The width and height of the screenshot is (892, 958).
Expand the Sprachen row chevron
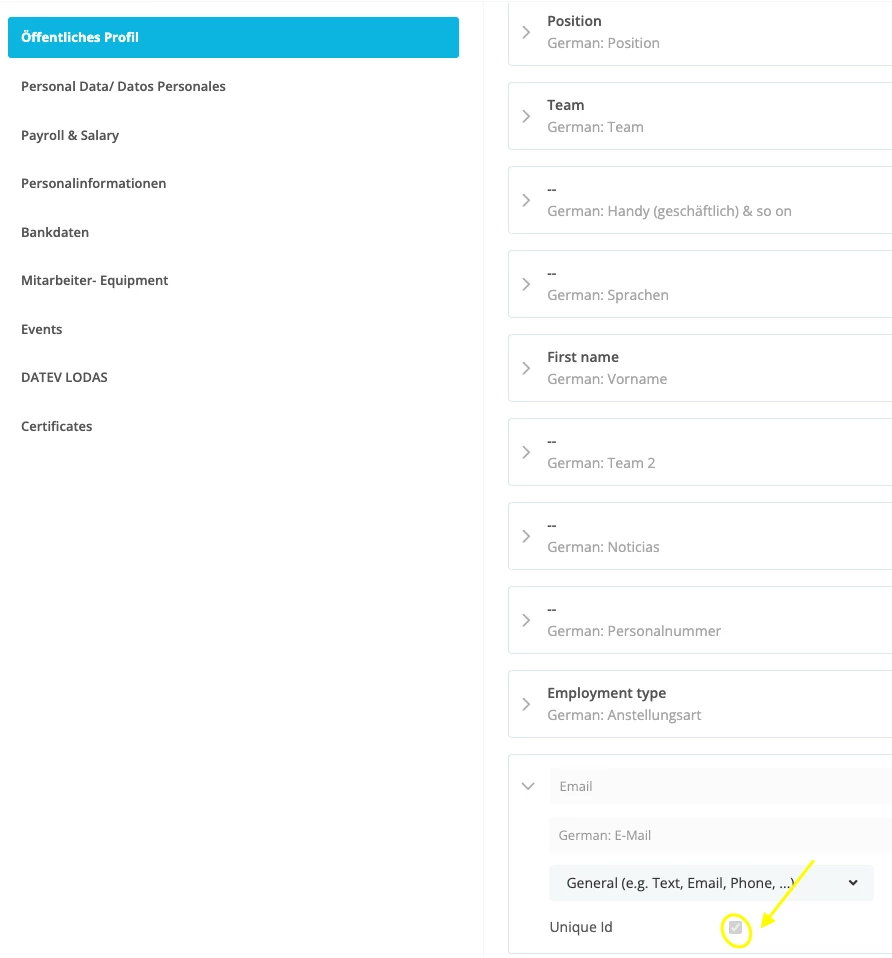[526, 284]
